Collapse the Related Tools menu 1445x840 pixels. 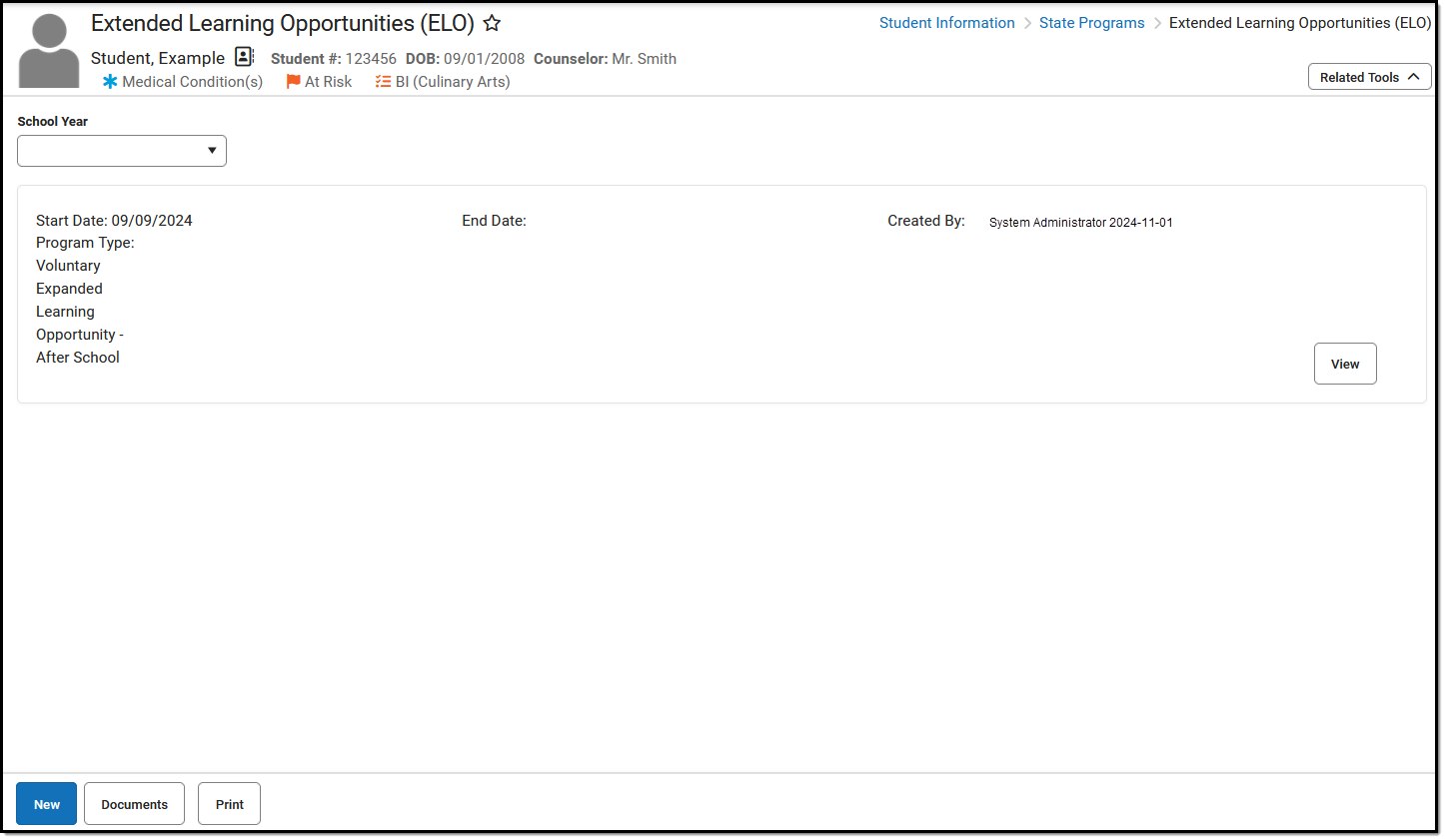click(x=1369, y=77)
